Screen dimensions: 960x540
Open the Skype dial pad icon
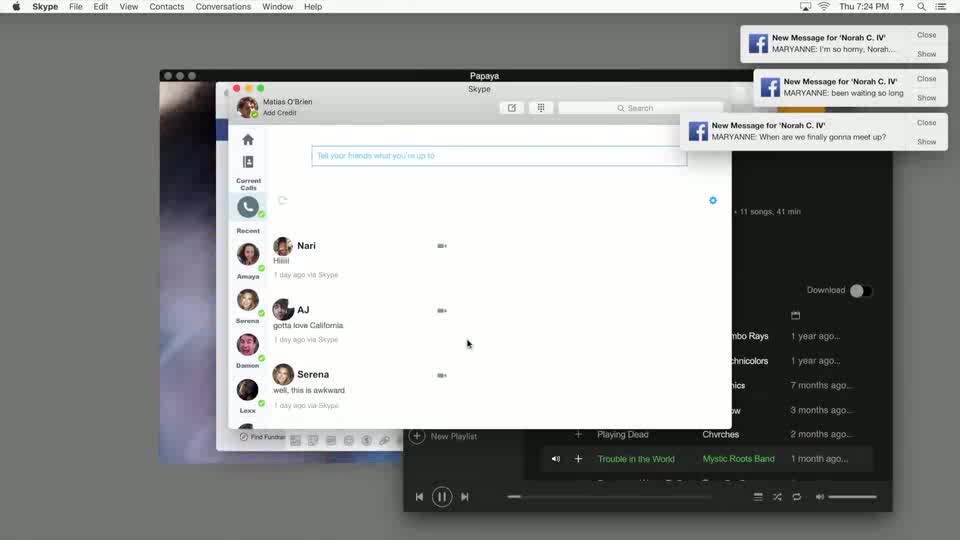coord(541,108)
